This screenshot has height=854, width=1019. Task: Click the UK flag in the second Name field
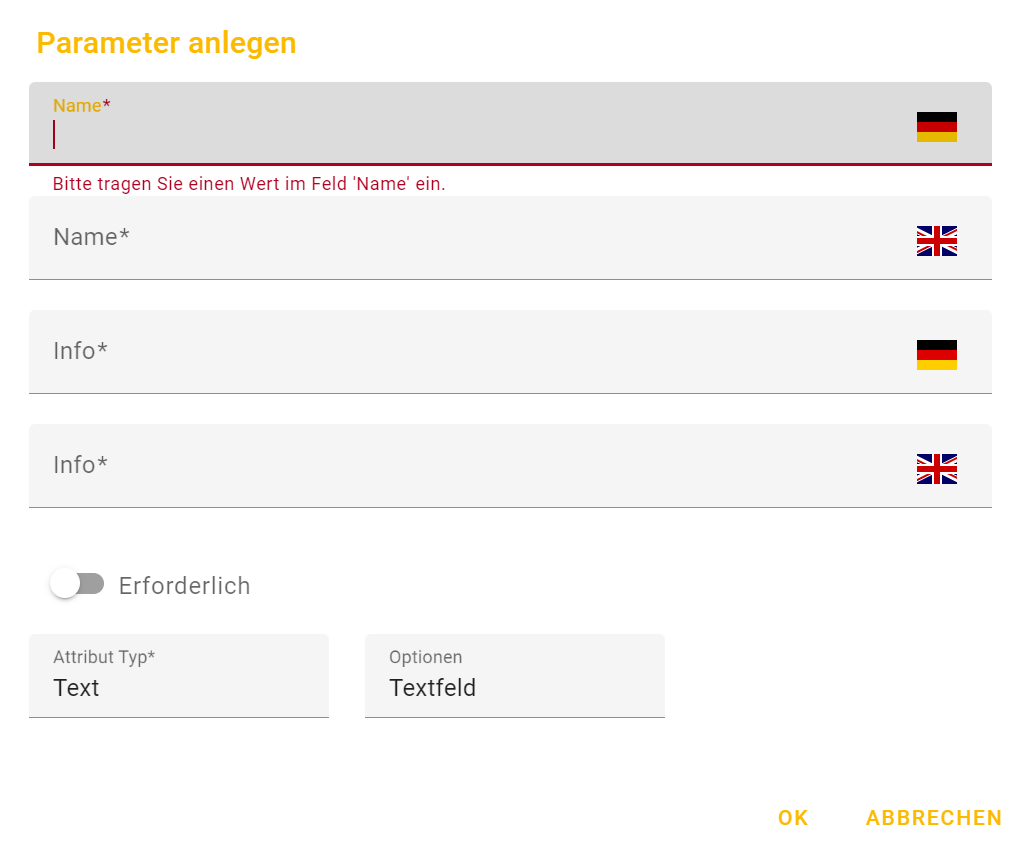[x=936, y=241]
